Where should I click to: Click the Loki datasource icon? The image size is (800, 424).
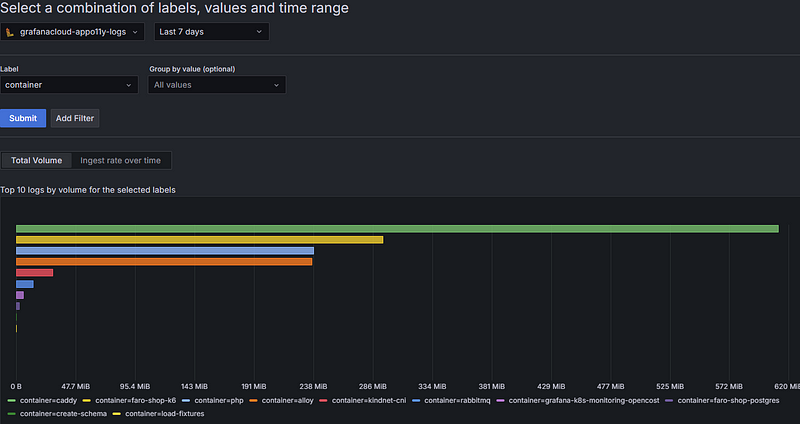pos(10,32)
